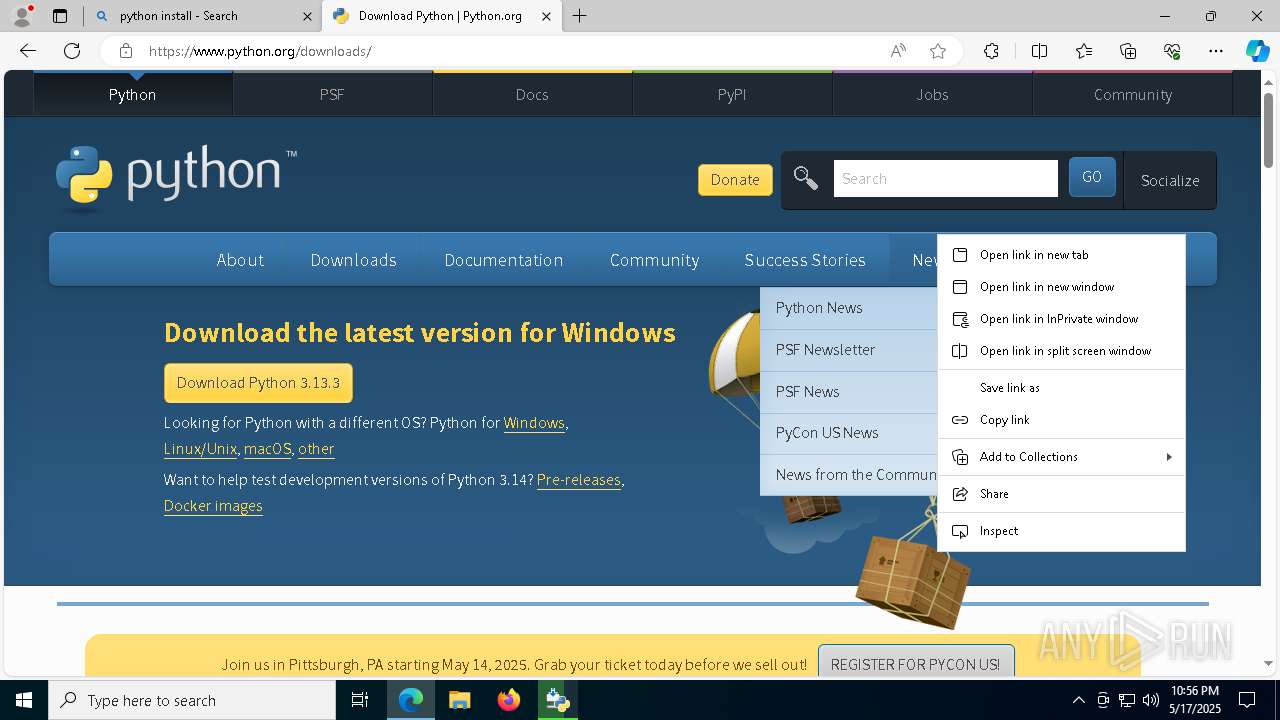The width and height of the screenshot is (1280, 720).
Task: Open the Windows Start menu
Action: [x=24, y=700]
